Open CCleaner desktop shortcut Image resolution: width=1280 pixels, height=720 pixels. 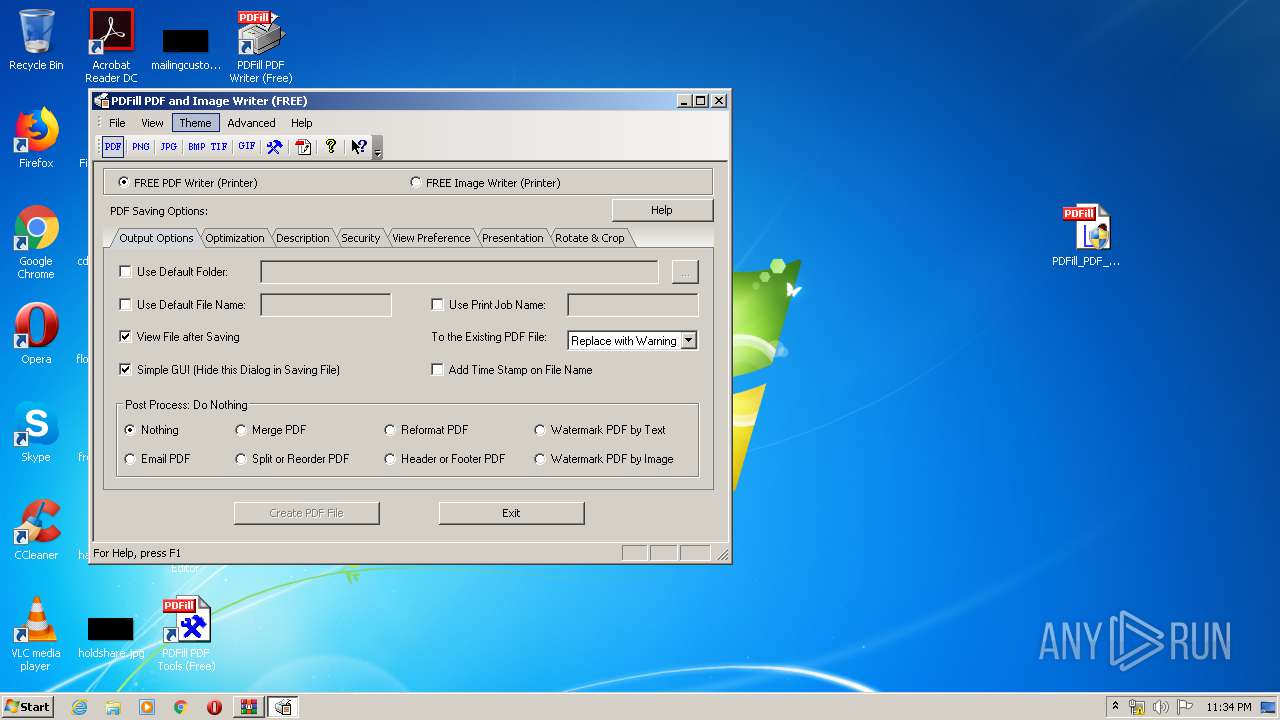coord(36,530)
